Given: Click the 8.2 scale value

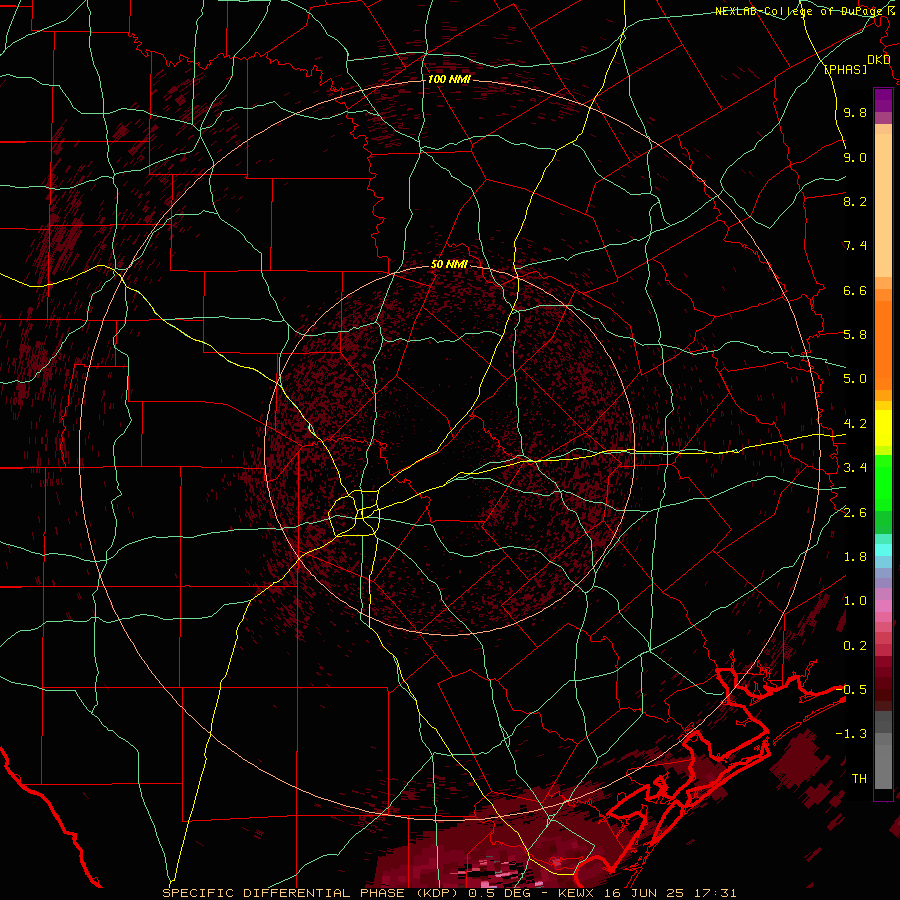Looking at the screenshot, I should (x=855, y=201).
